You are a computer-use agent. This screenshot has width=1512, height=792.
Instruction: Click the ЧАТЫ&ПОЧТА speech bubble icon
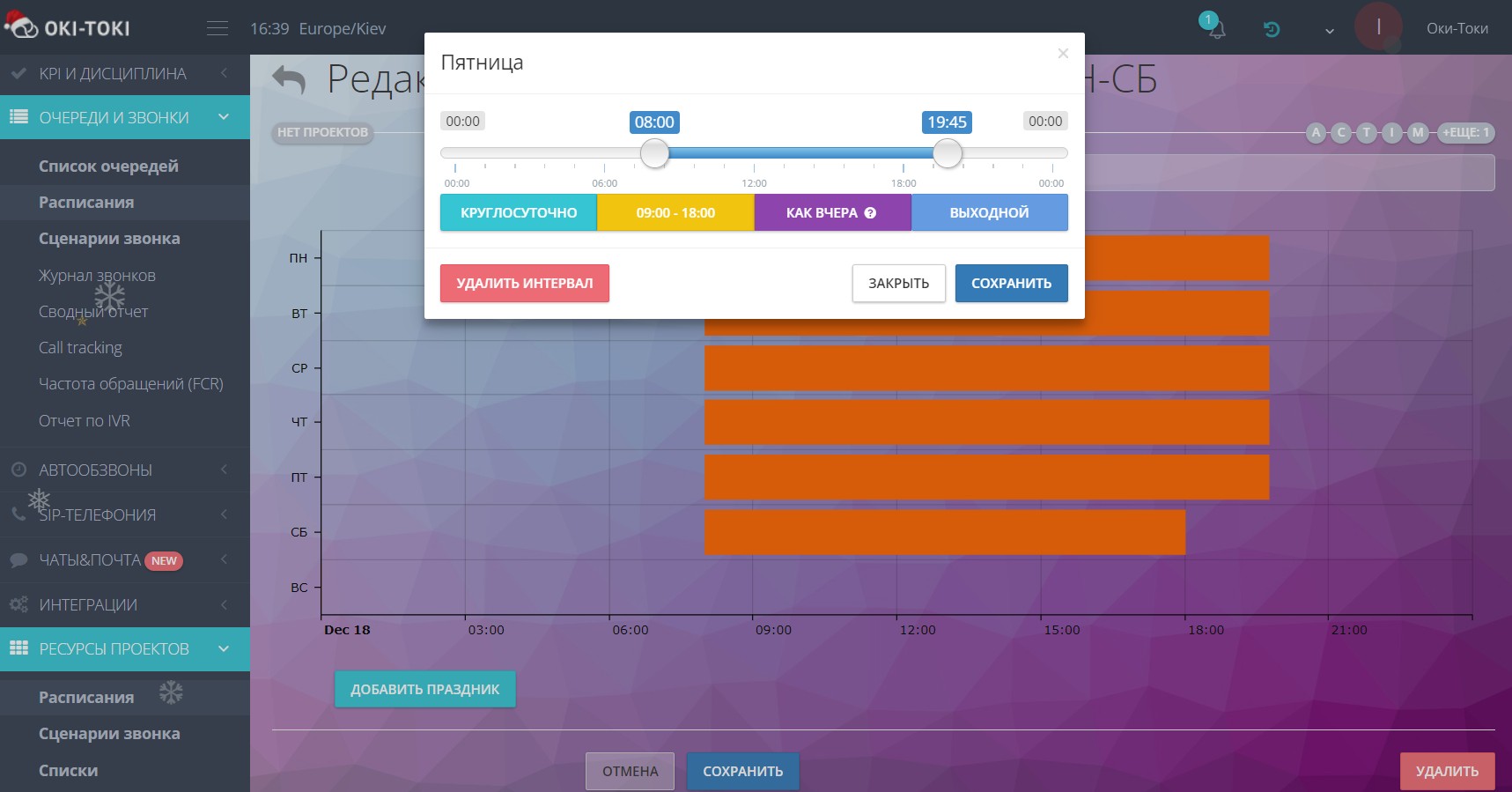18,559
